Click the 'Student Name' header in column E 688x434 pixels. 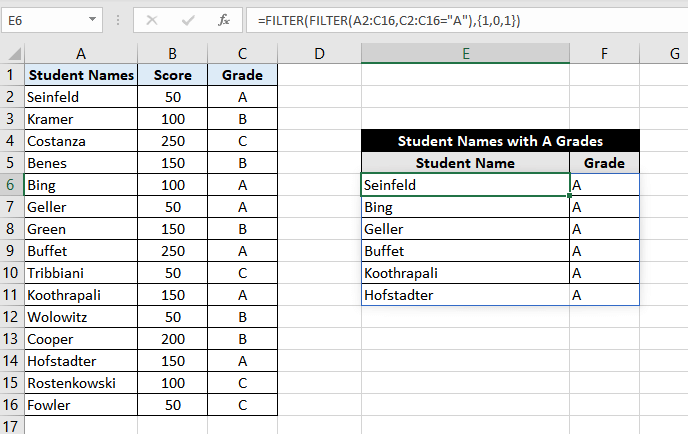coord(466,163)
